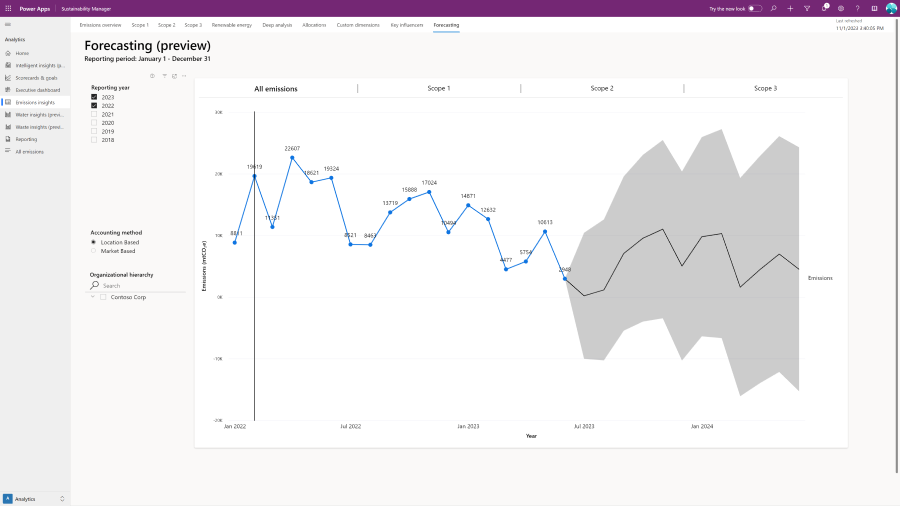Screen dimensions: 900x506
Task: Open the search magnifier in top bar
Action: (x=773, y=8)
